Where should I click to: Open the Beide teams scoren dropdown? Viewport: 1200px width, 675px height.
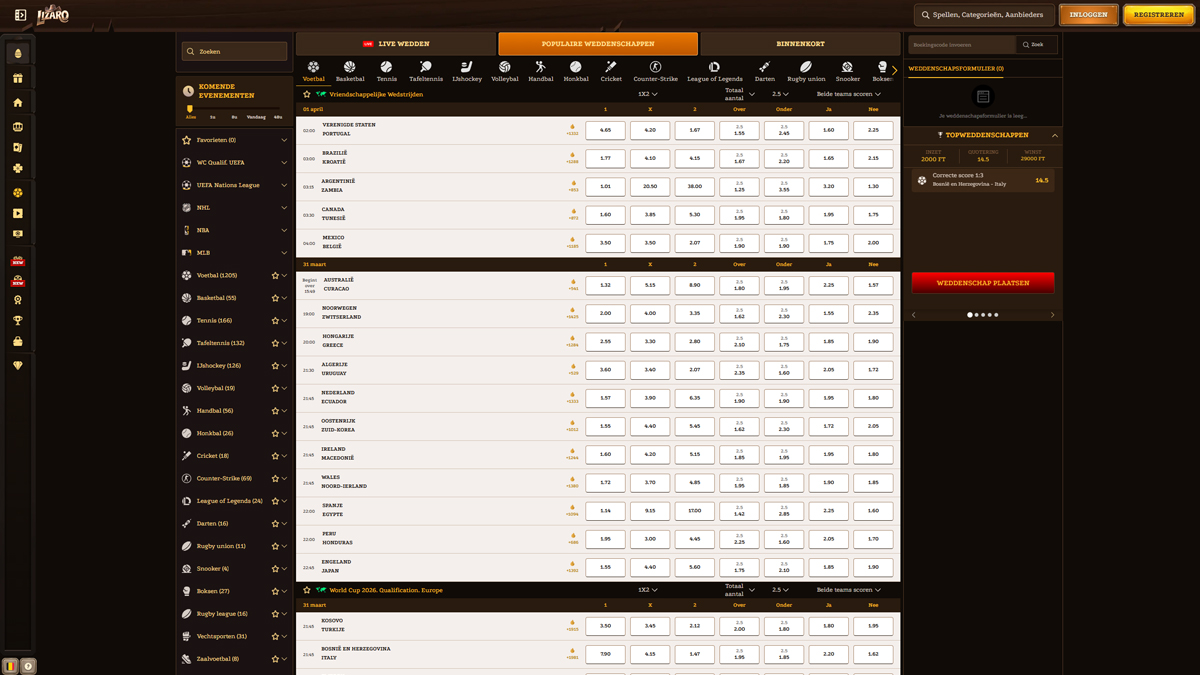click(849, 94)
